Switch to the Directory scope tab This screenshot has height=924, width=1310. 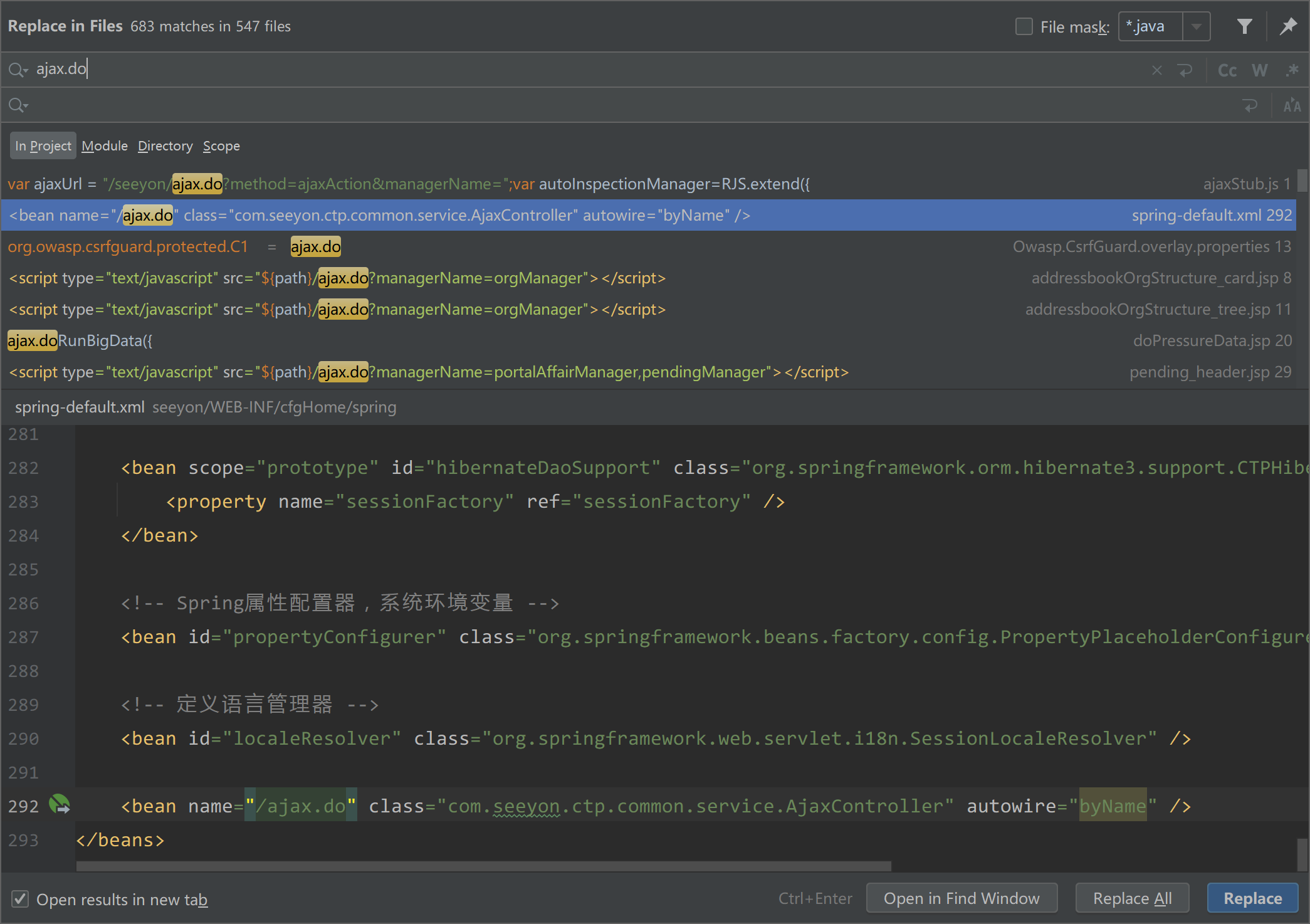[165, 146]
